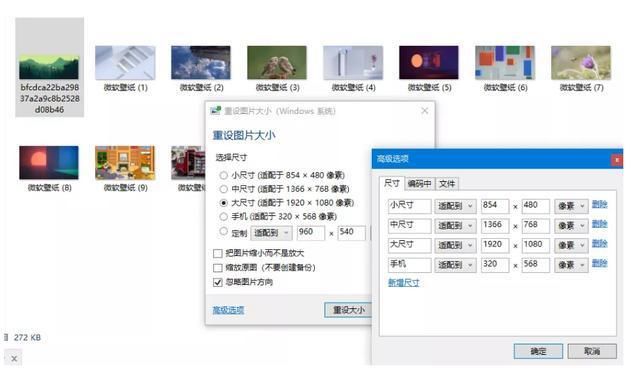Click the 取消 button
The image size is (640, 384).
pos(592,351)
